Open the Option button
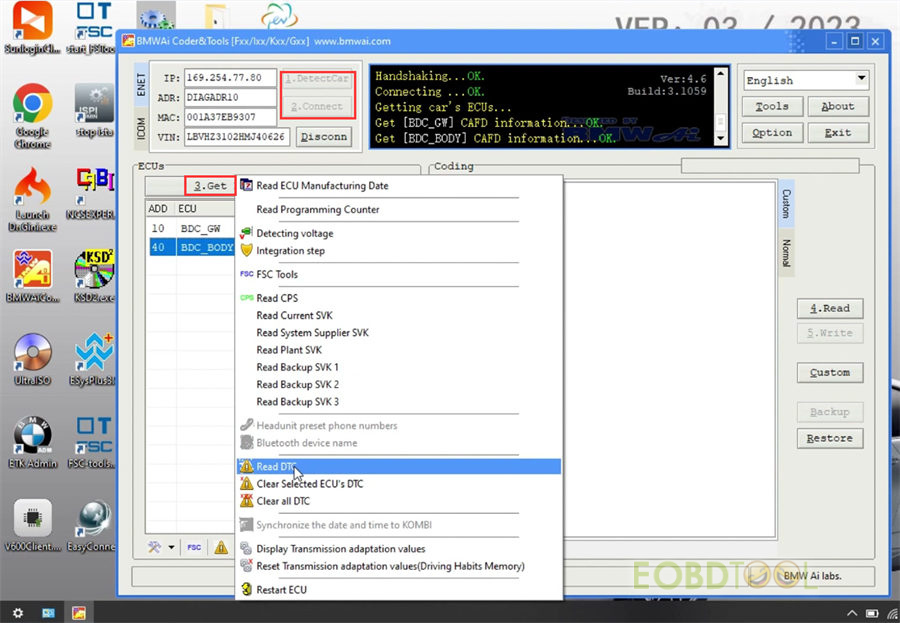 pyautogui.click(x=772, y=133)
